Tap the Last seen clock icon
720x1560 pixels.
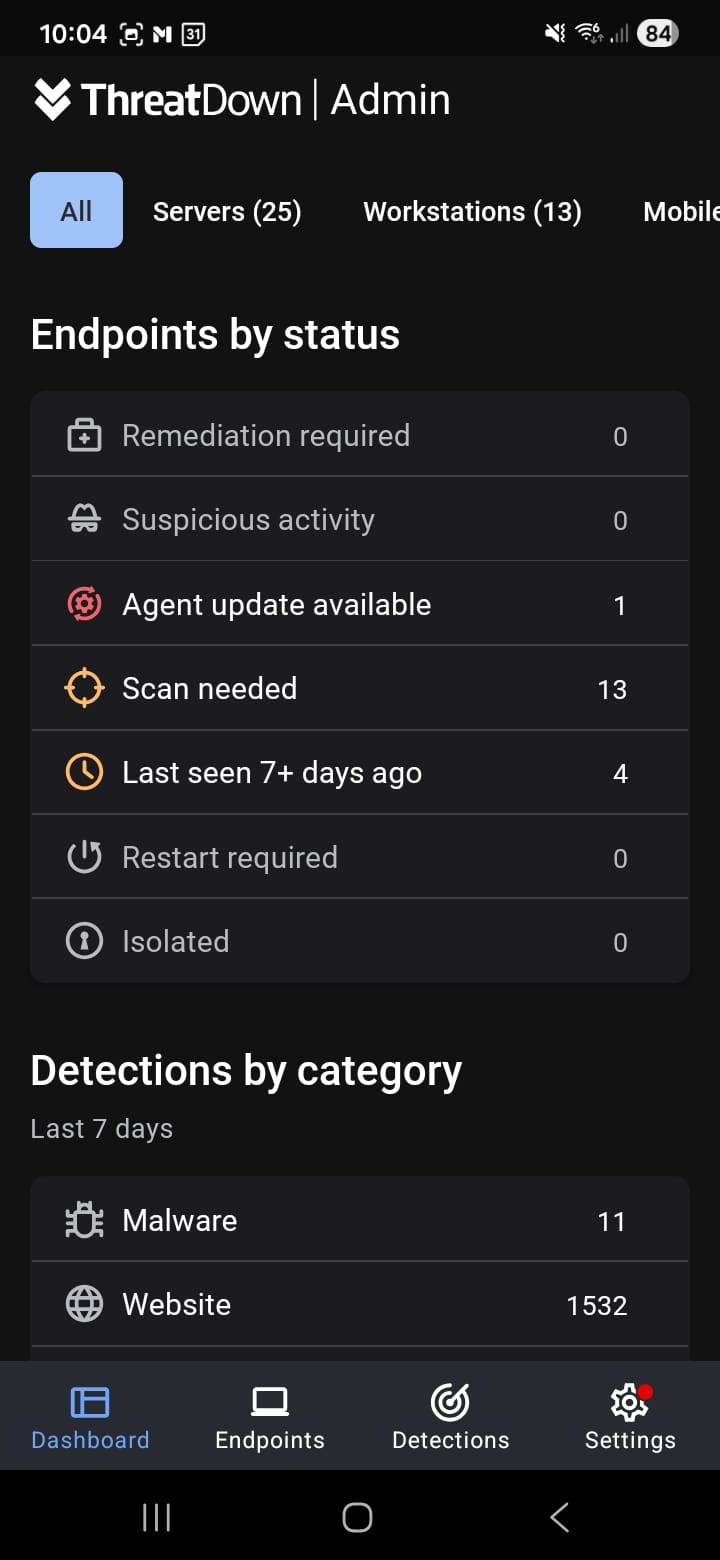click(x=84, y=773)
